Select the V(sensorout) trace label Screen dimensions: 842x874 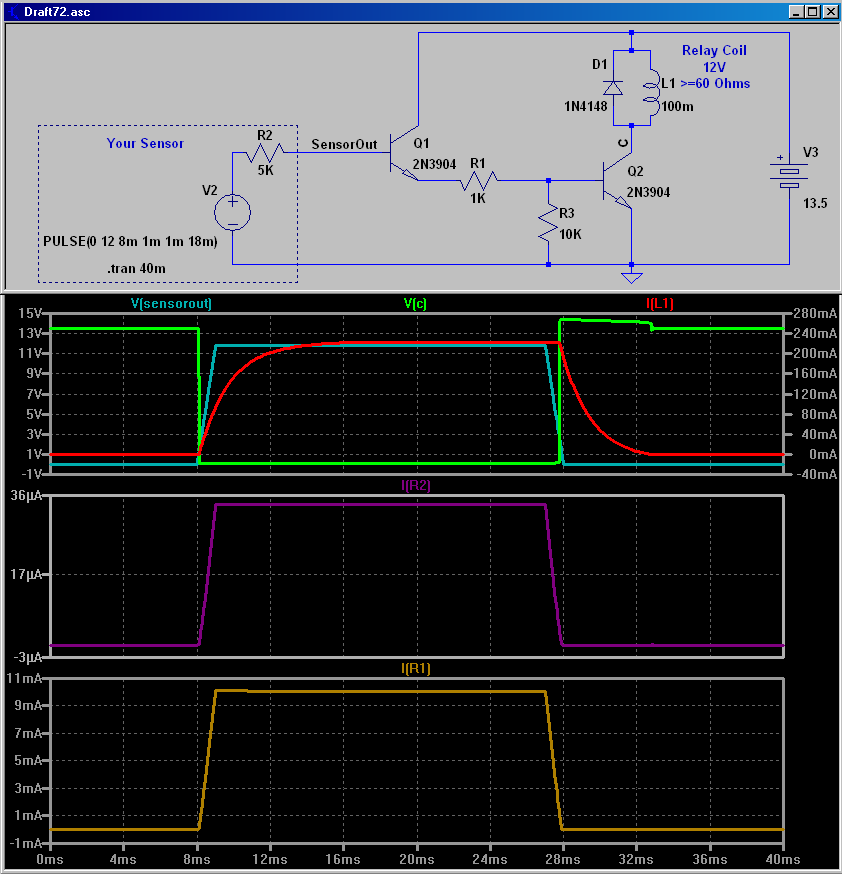coord(171,303)
